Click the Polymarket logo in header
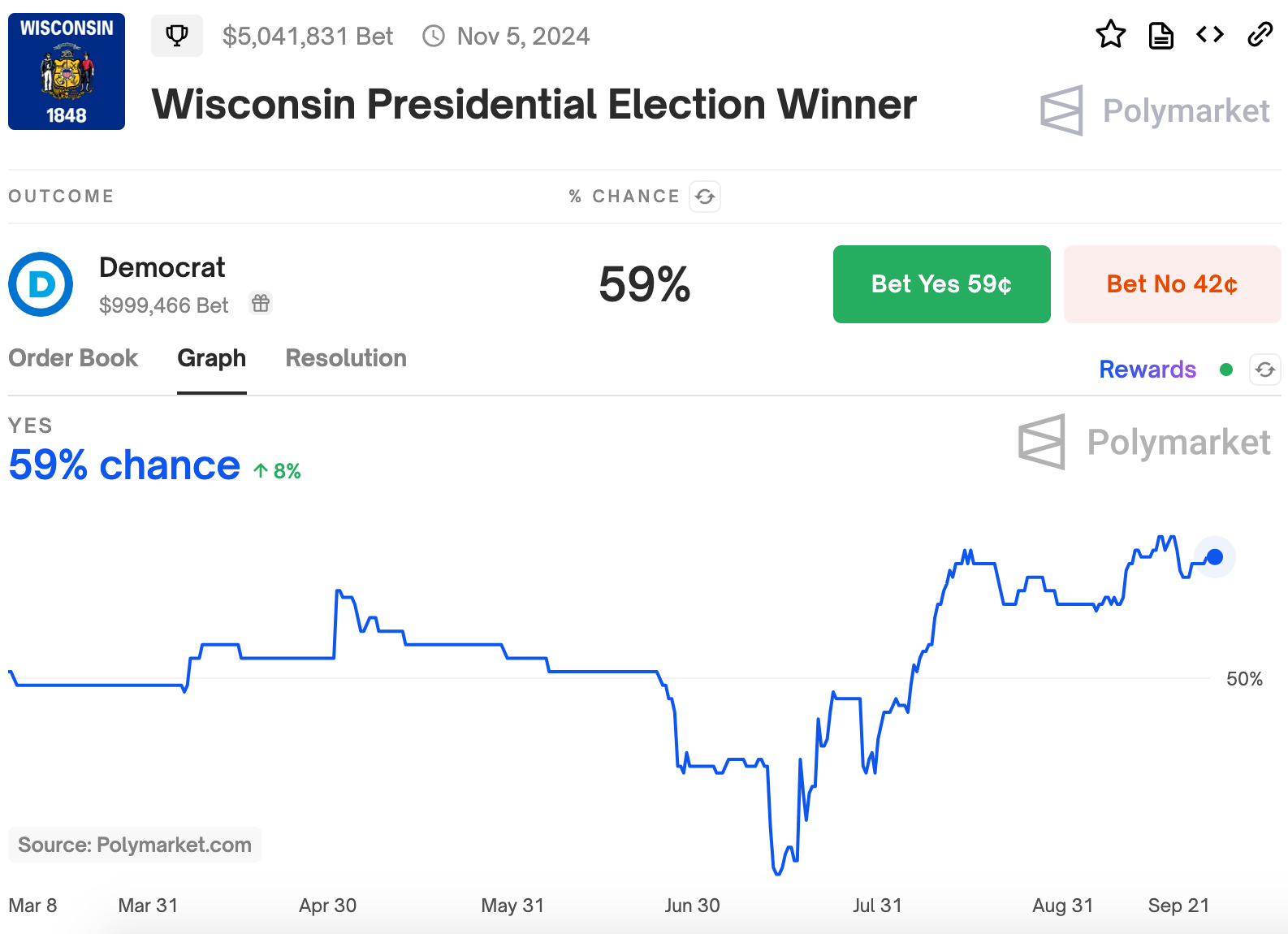 coord(1155,110)
